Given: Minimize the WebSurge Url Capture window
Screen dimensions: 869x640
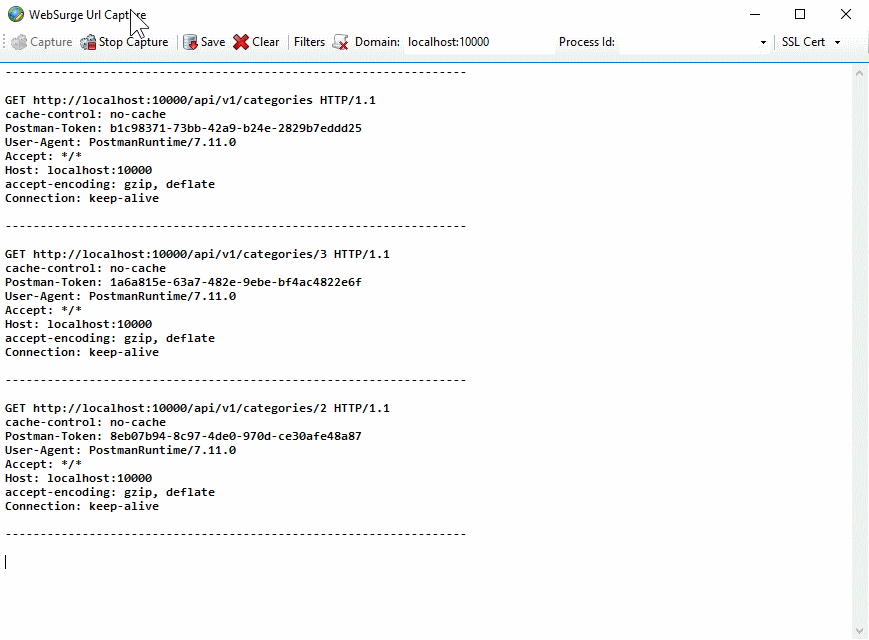Looking at the screenshot, I should click(755, 14).
